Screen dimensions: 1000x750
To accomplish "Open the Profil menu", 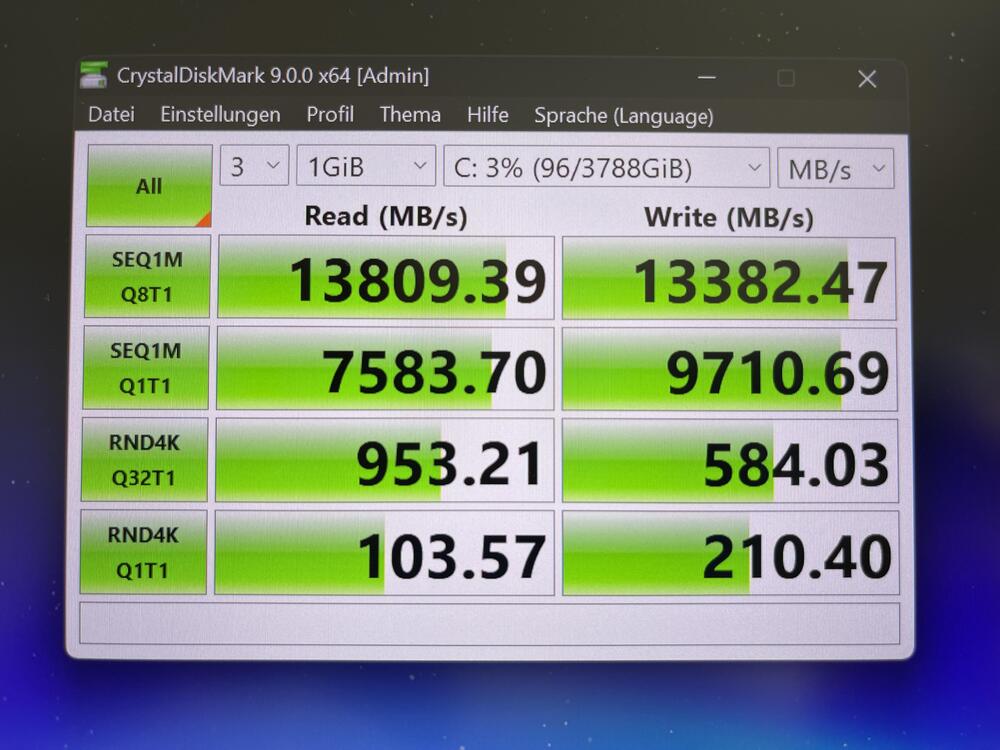I will tap(330, 115).
